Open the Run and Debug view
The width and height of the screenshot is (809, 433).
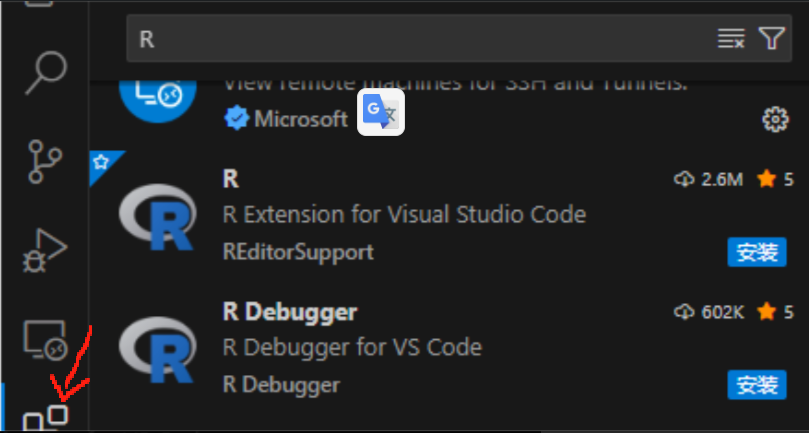(x=44, y=251)
